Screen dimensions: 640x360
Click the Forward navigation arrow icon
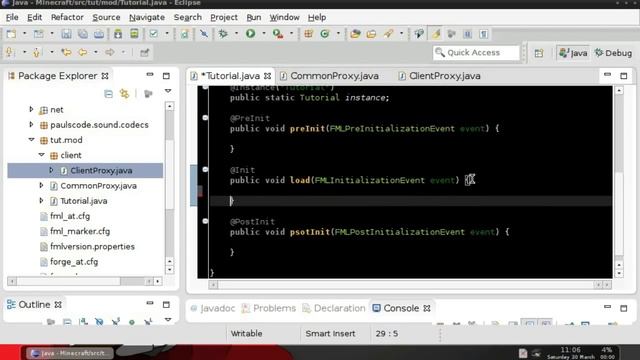[110, 52]
